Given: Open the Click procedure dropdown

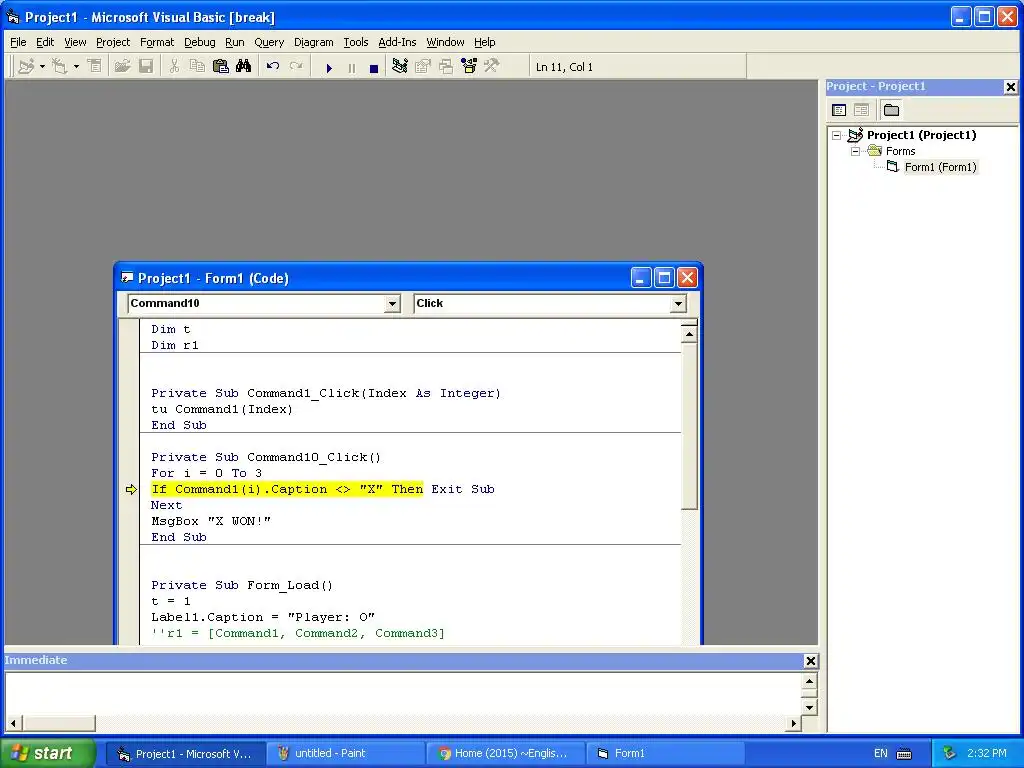Looking at the screenshot, I should pyautogui.click(x=679, y=304).
